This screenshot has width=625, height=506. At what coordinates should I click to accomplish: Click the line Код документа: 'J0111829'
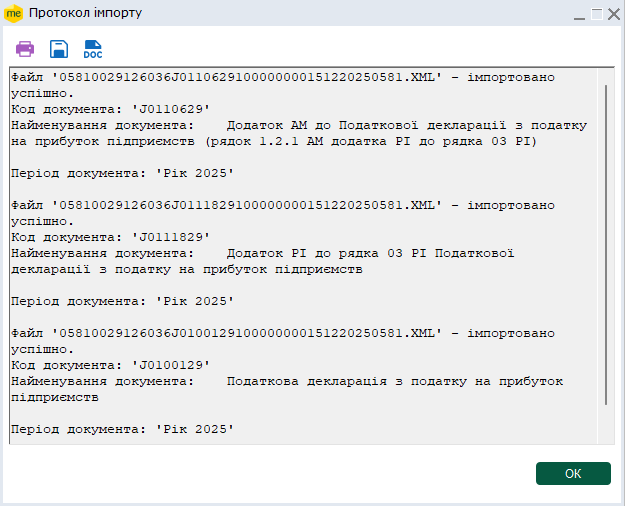110,237
